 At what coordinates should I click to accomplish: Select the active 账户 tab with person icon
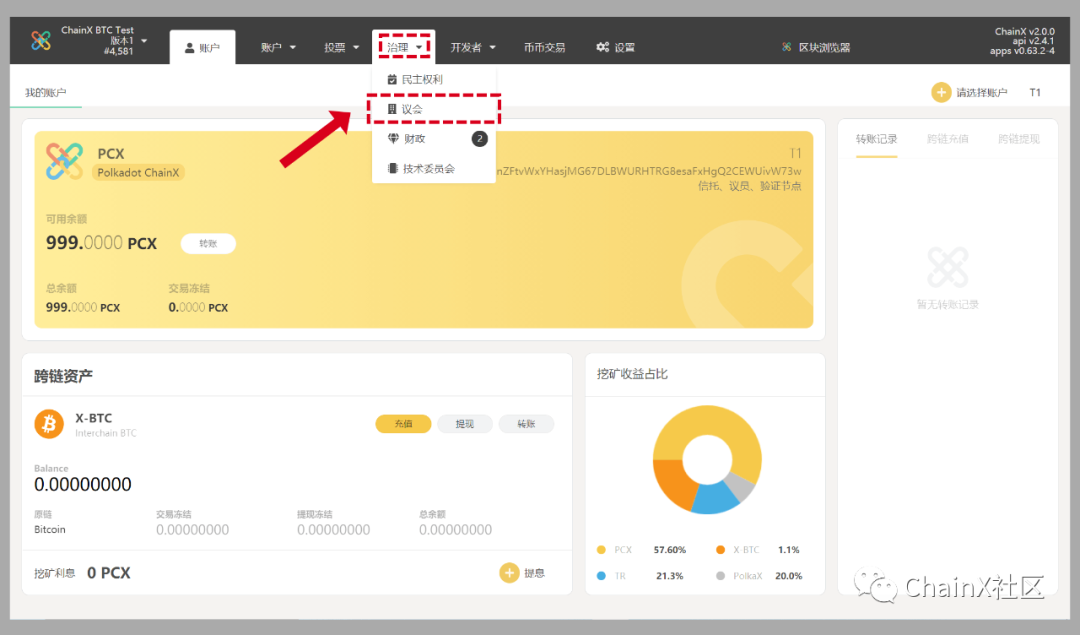[x=202, y=48]
